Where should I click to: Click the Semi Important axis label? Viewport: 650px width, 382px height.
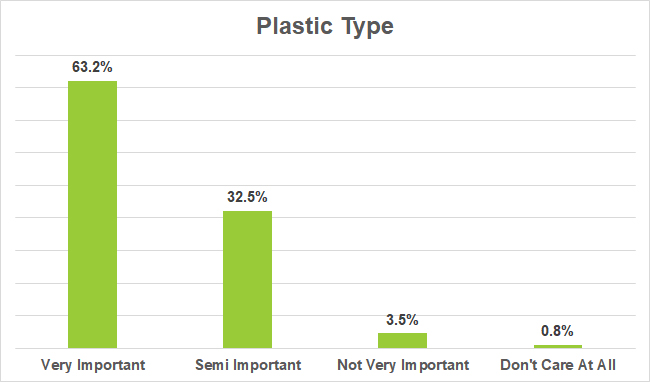point(248,365)
